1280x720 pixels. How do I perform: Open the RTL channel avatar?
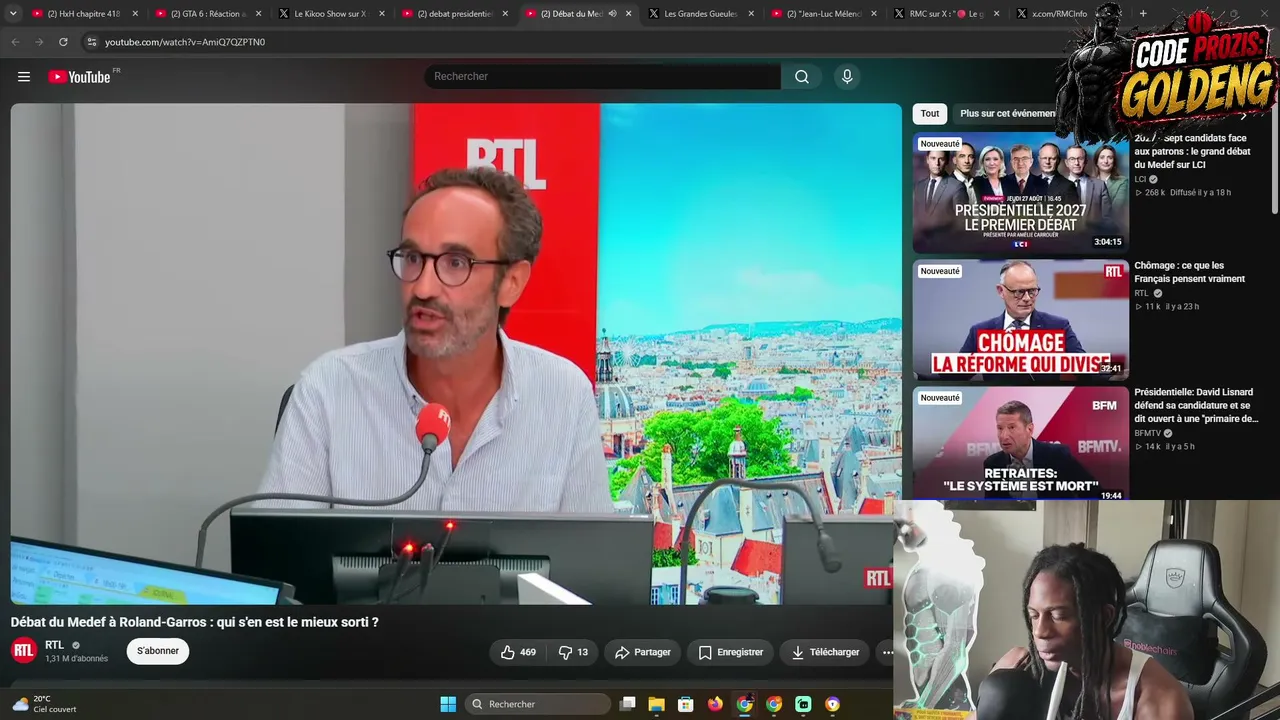click(24, 651)
